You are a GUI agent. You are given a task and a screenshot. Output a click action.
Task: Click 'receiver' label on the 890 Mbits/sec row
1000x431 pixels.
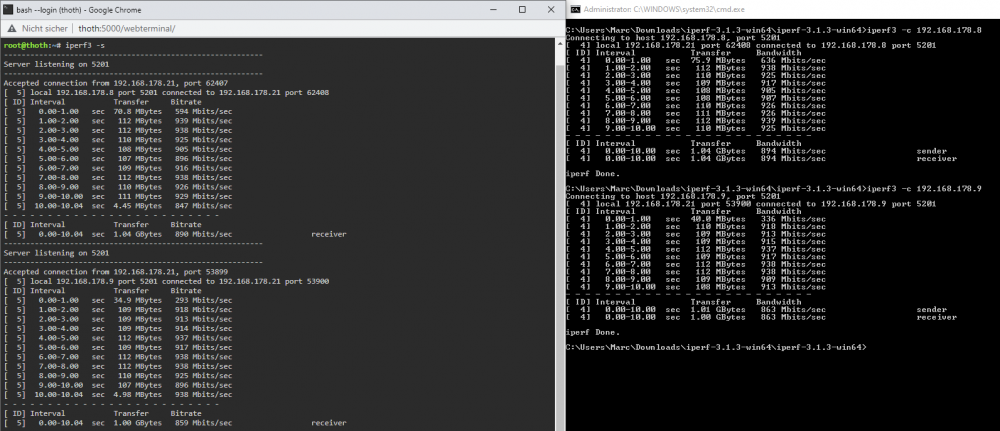[x=329, y=234]
